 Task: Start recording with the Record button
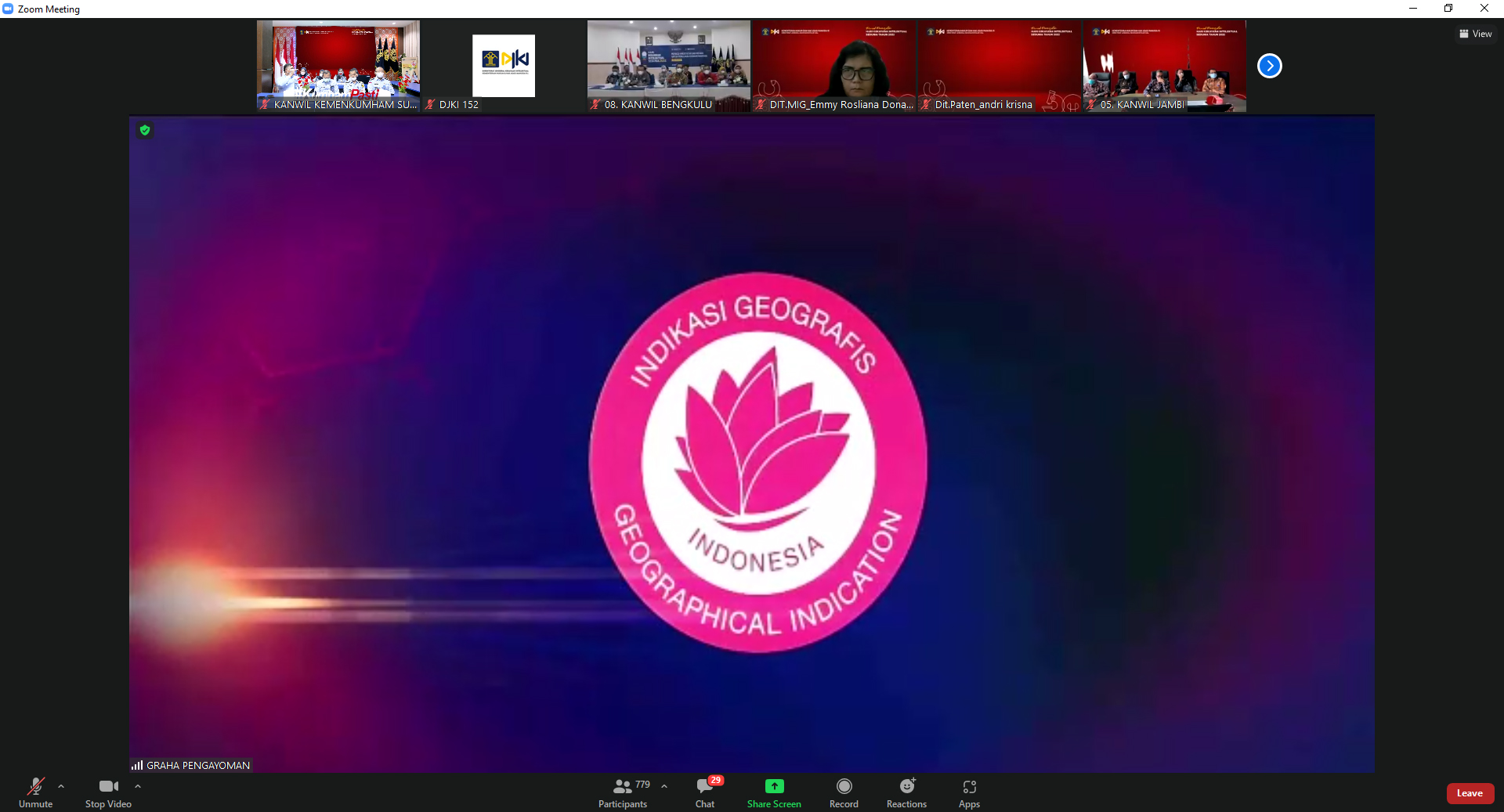pos(844,792)
